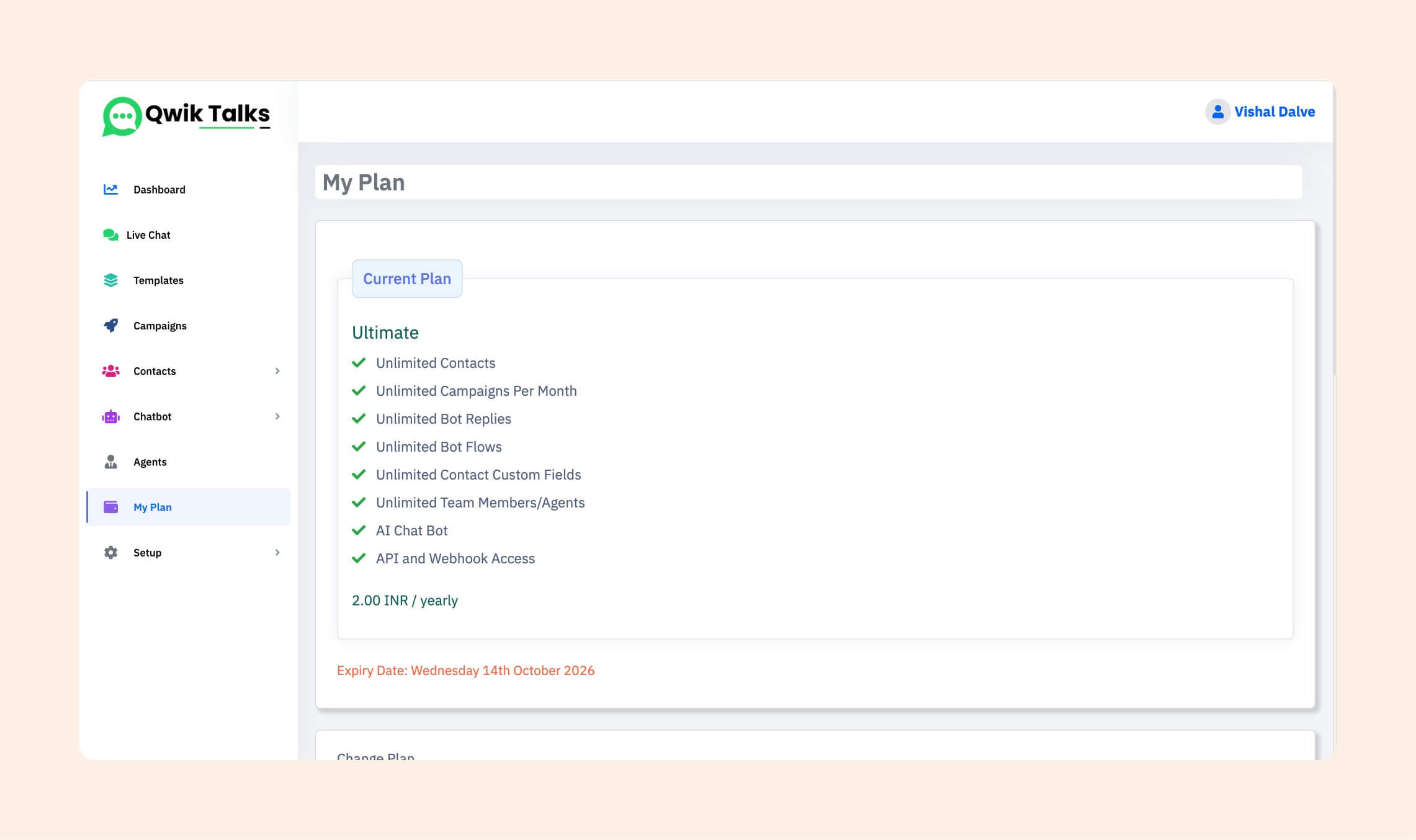The image size is (1416, 840).
Task: Click the user avatar icon
Action: coord(1217,112)
